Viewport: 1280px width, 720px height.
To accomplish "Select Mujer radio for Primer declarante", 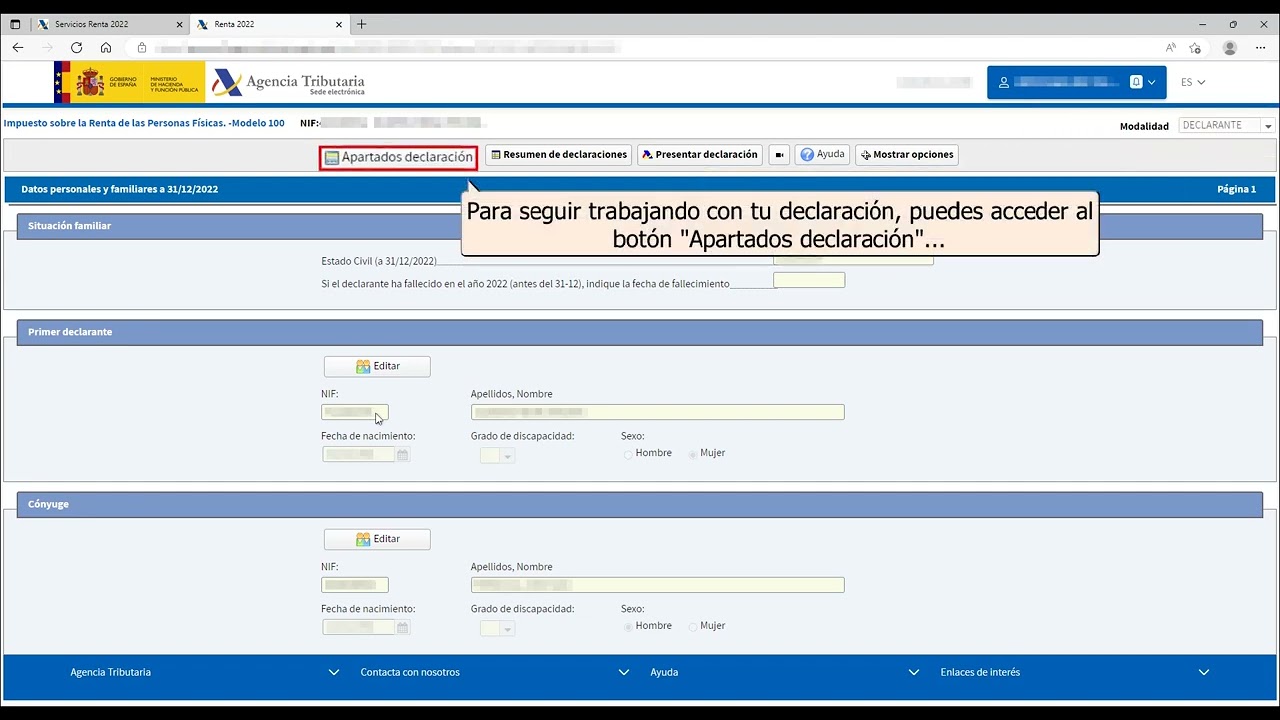I will [x=693, y=454].
